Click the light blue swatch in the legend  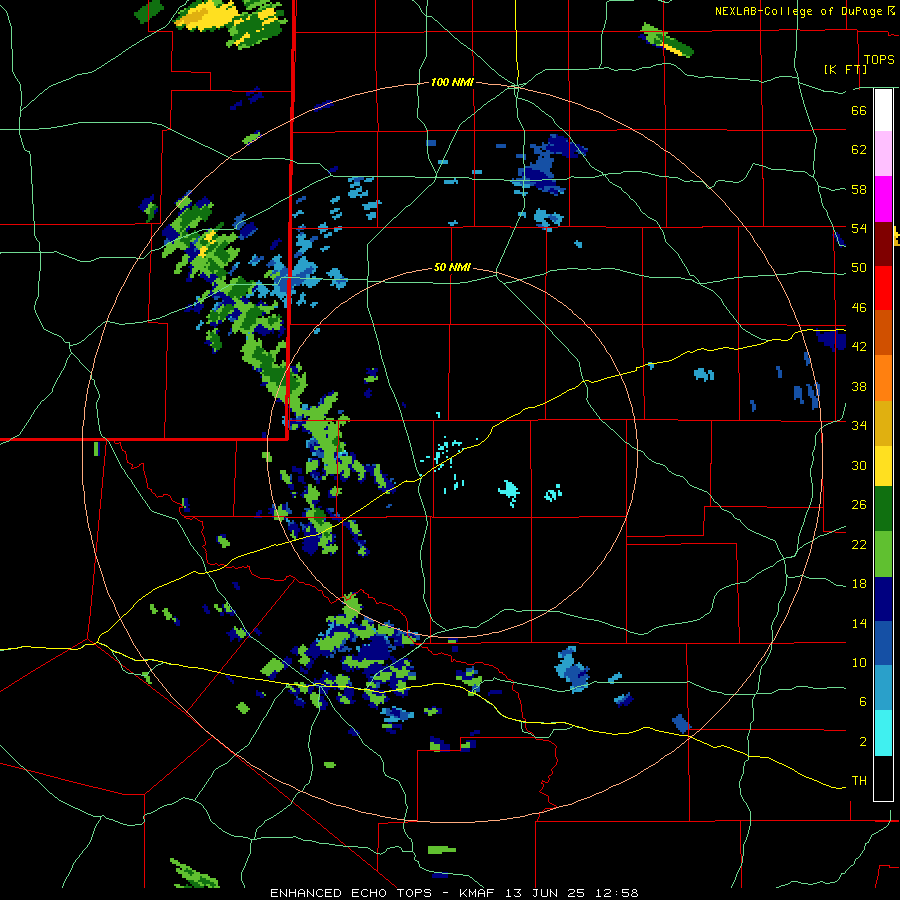[x=883, y=689]
